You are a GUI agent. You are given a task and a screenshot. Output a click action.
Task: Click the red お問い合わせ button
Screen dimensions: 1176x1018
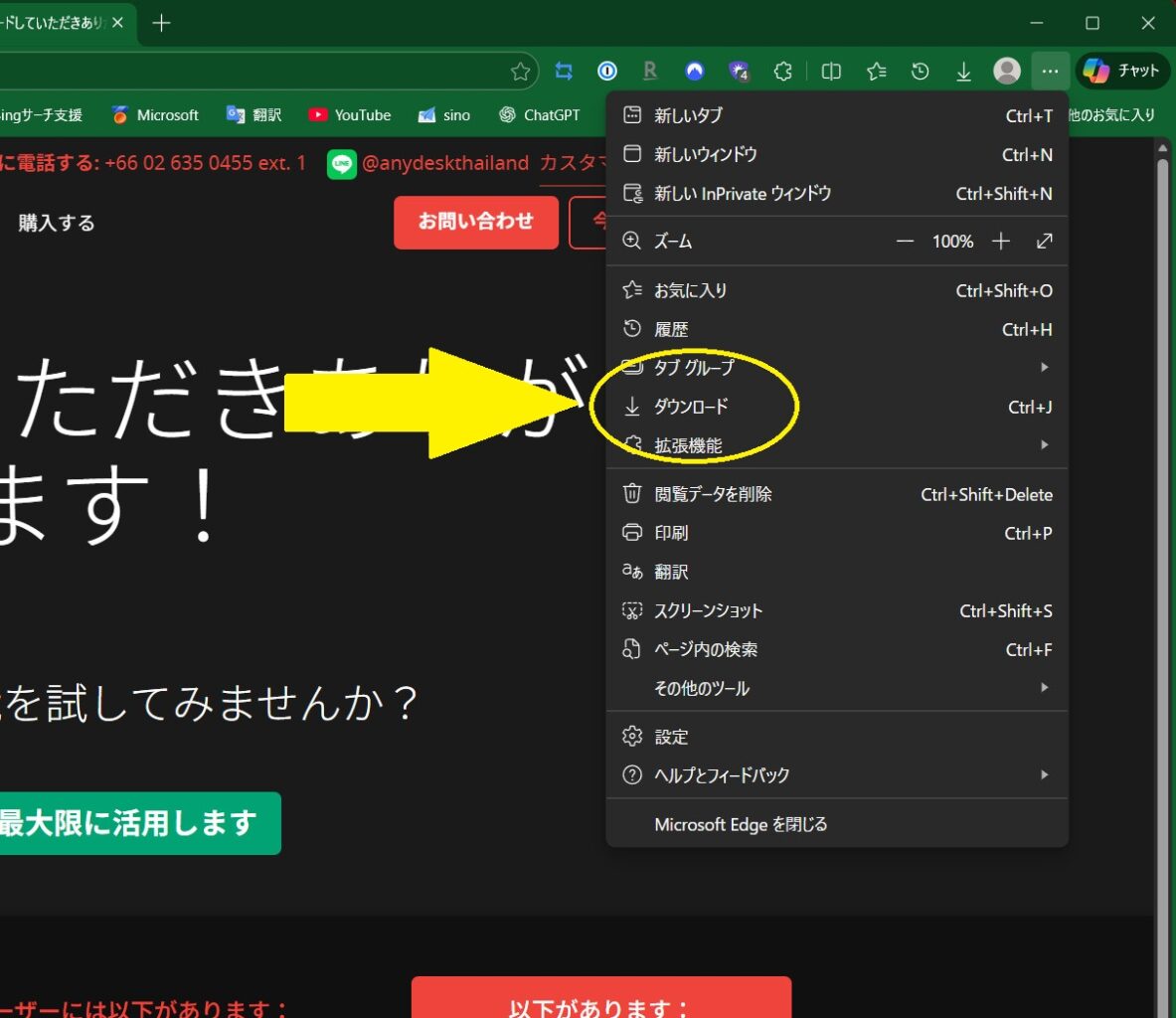475,222
